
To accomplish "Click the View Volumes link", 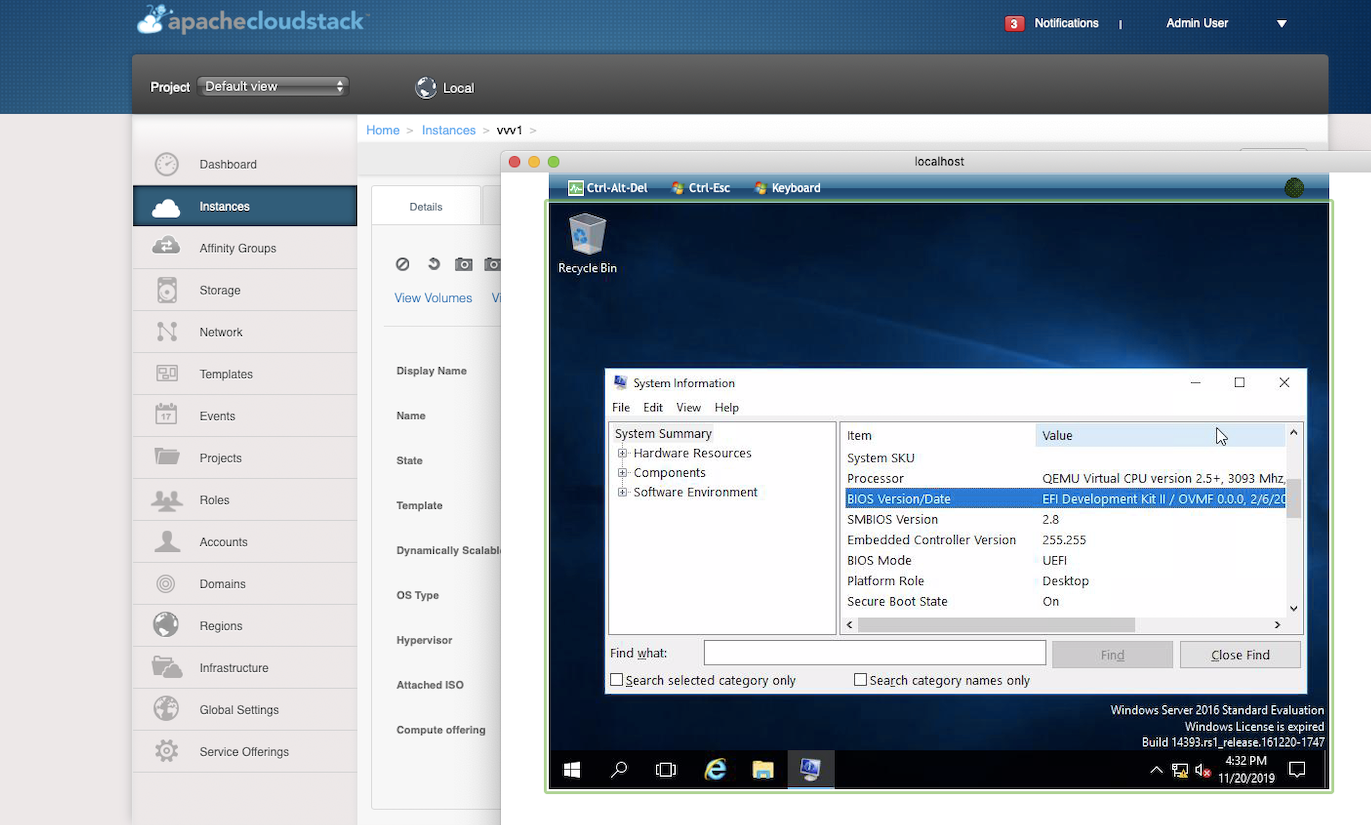I will pos(433,298).
